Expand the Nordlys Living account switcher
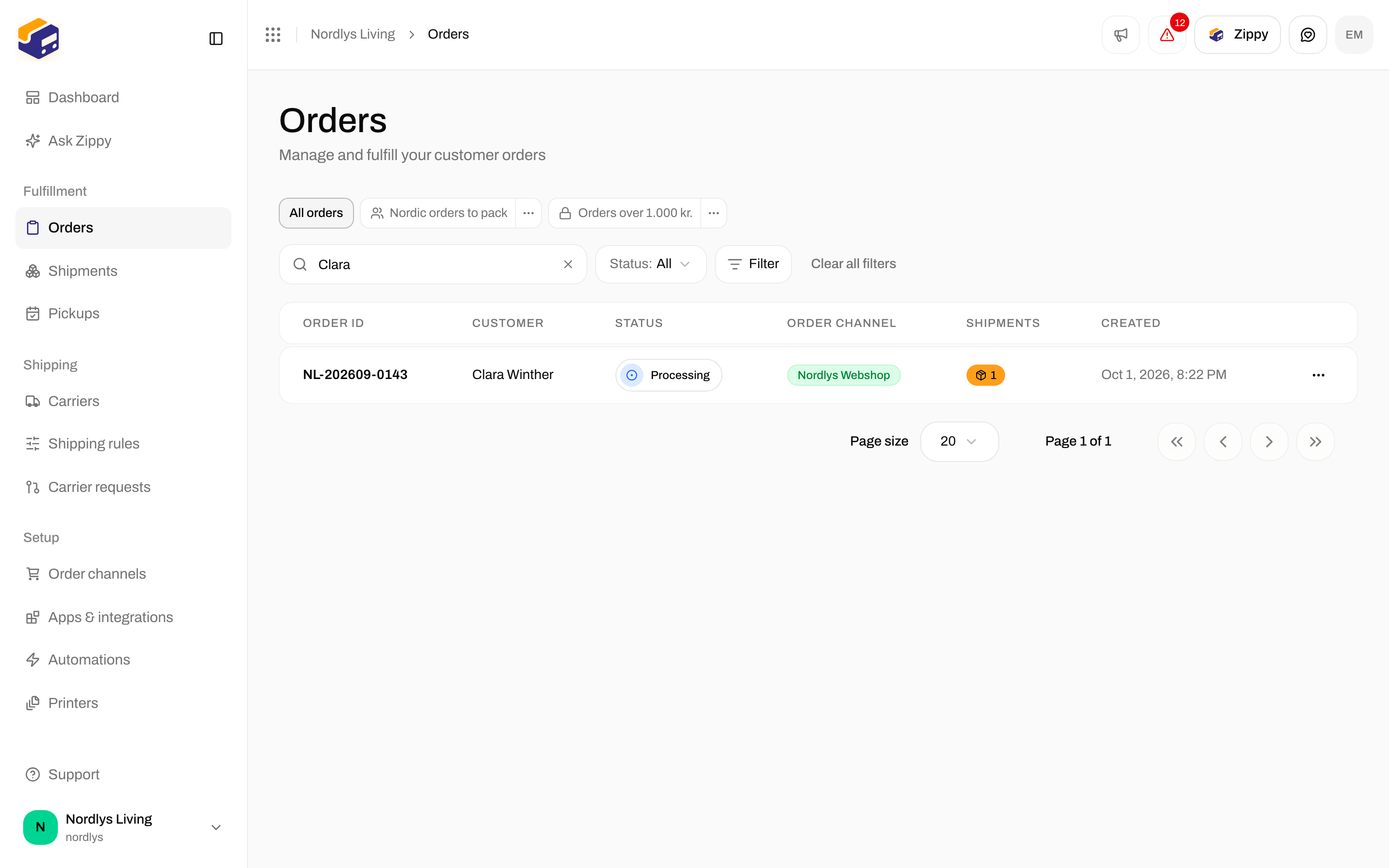Screen dimensions: 1389x868 click(x=123, y=827)
